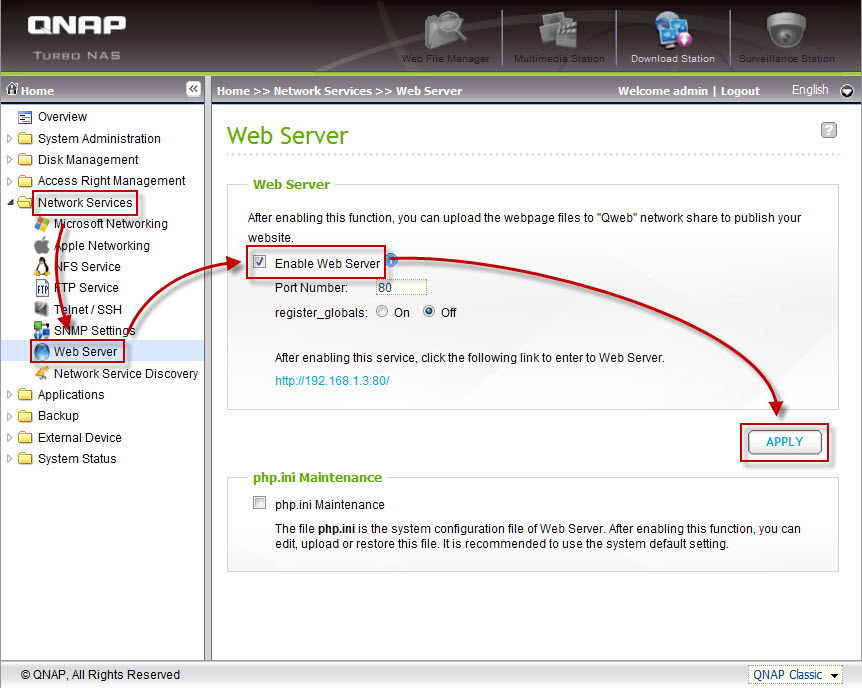The image size is (862, 688).
Task: Click the System Status folder icon
Action: [x=25, y=458]
